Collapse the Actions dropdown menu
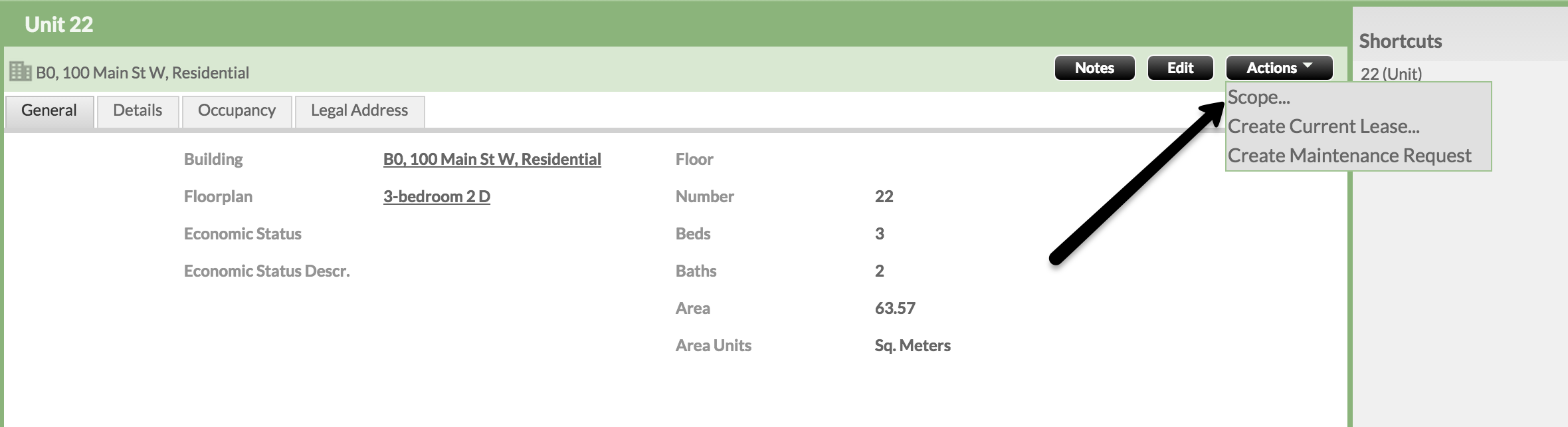Image resolution: width=1568 pixels, height=427 pixels. (1279, 68)
